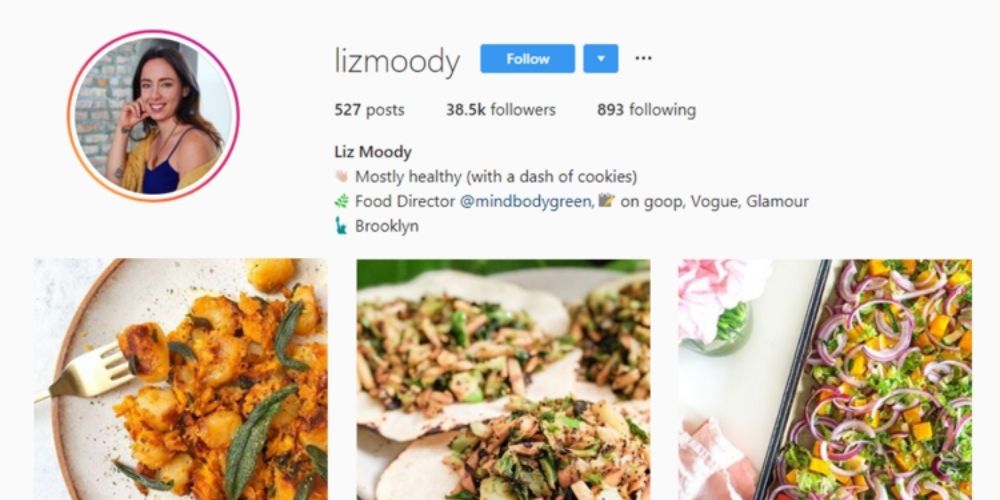Expand suggested accounts dropdown arrow beside Follow
1000x500 pixels.
pos(601,59)
